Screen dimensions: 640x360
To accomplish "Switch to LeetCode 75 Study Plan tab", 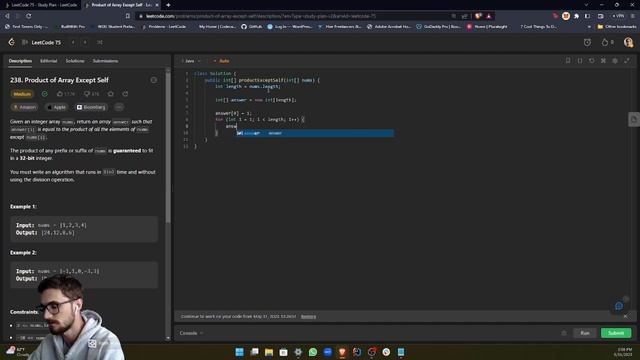I will 42,5.
